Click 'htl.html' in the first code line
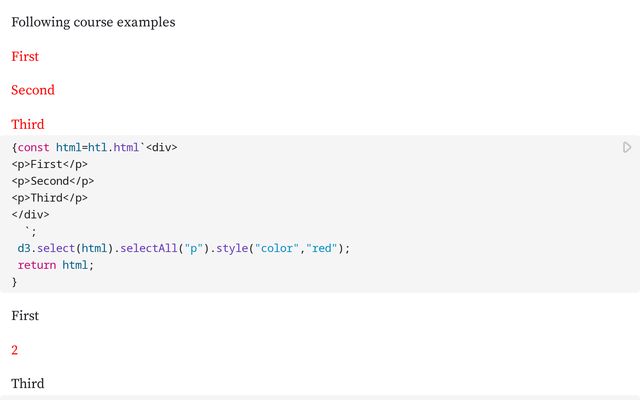The height and width of the screenshot is (400, 640). [116, 147]
